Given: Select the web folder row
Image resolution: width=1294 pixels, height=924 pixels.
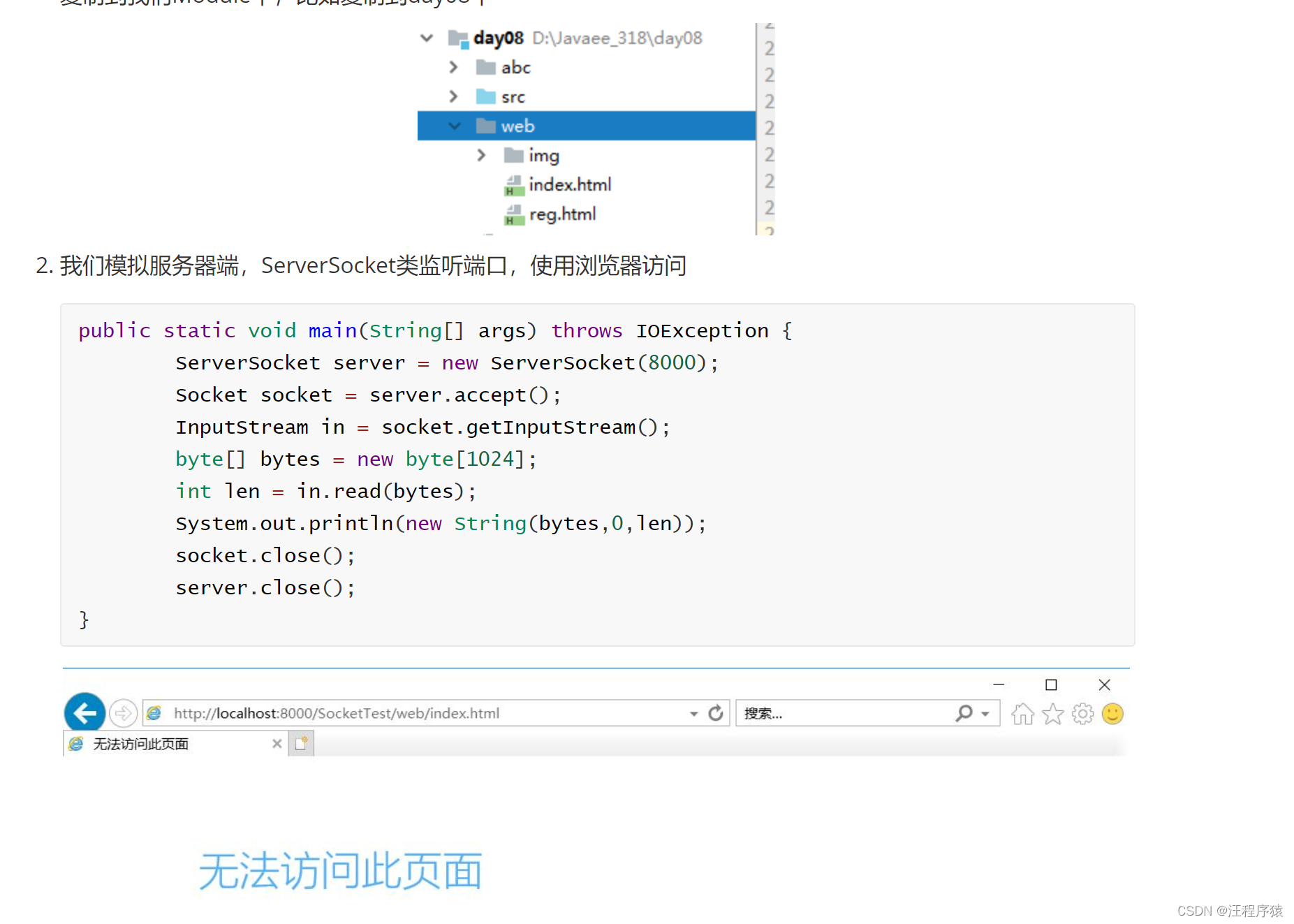Looking at the screenshot, I should coord(587,126).
